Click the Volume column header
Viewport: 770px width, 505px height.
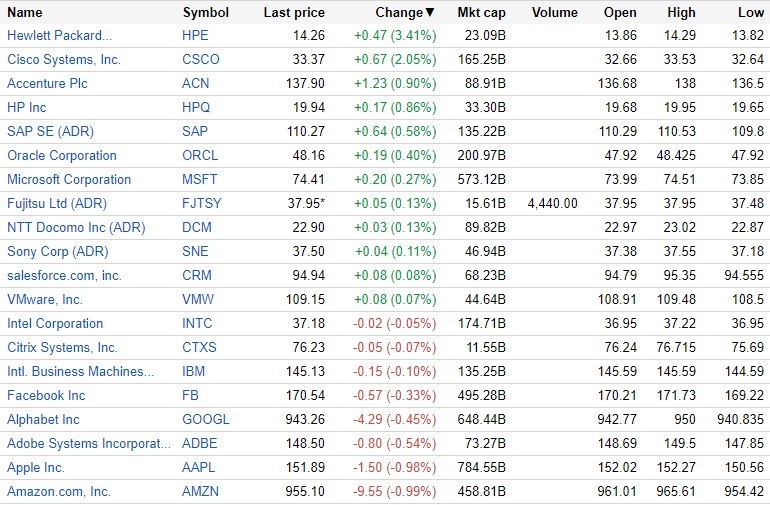(x=555, y=13)
